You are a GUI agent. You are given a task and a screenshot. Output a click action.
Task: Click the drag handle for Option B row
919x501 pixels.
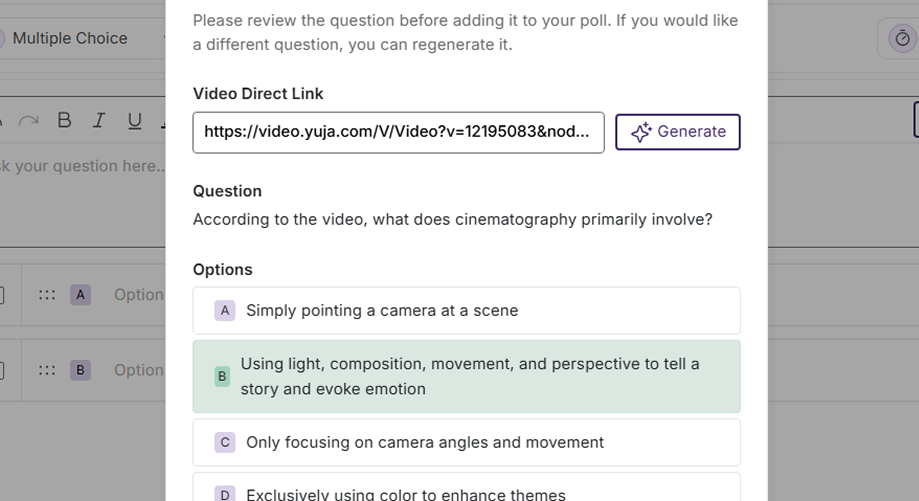pyautogui.click(x=47, y=370)
